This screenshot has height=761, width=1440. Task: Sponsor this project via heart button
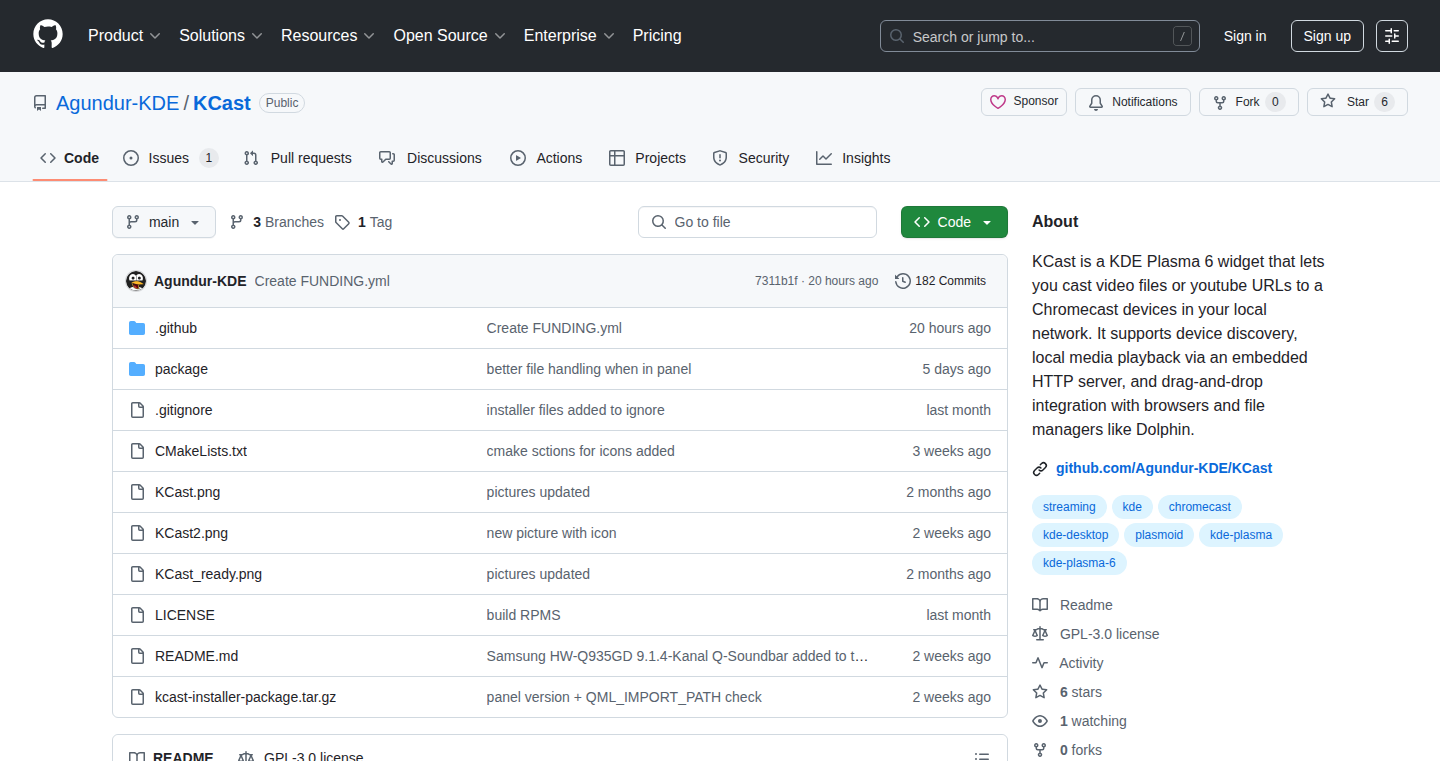pyautogui.click(x=1024, y=102)
